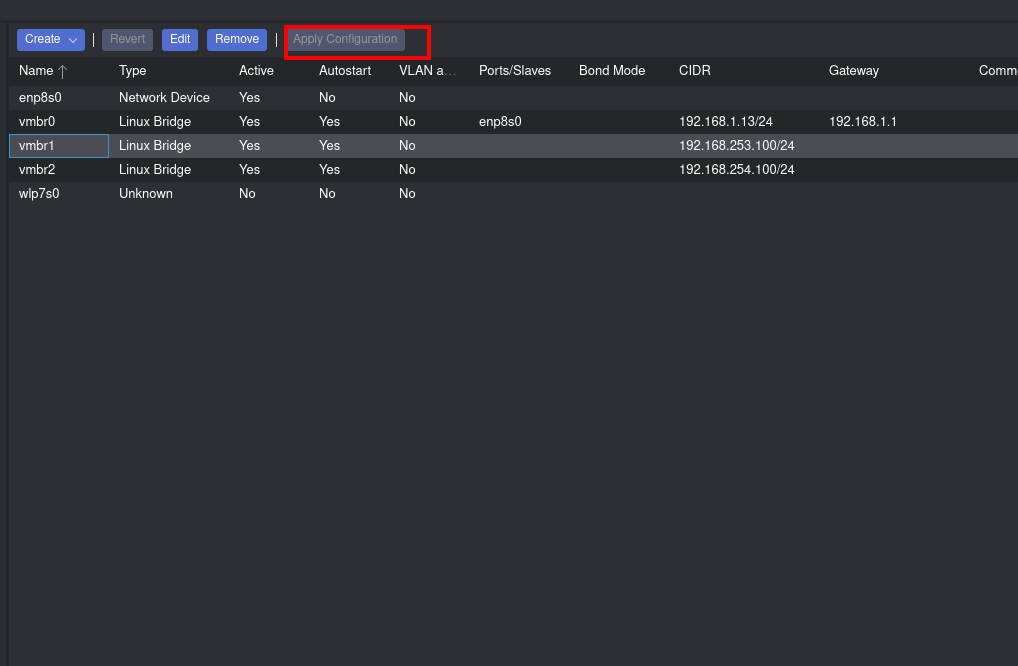Screen dimensions: 1018x666
Task: Click Apply Configuration button
Action: (x=345, y=40)
